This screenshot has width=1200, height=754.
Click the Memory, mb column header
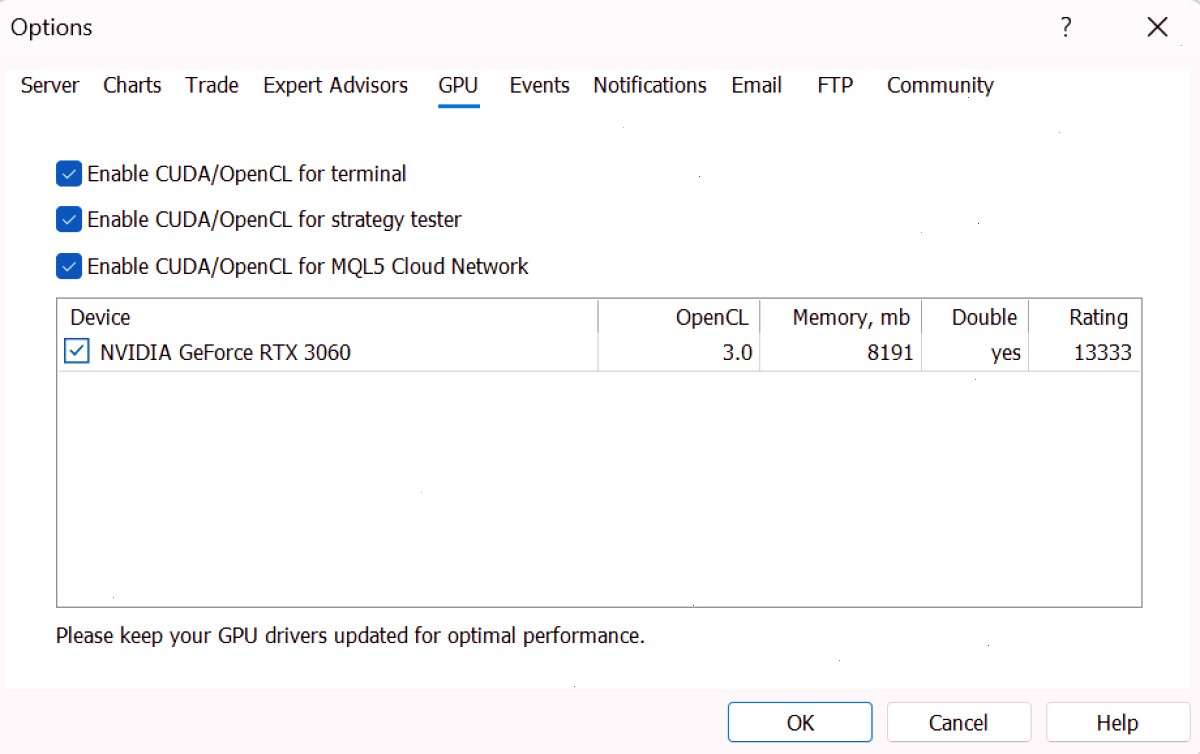tap(841, 317)
